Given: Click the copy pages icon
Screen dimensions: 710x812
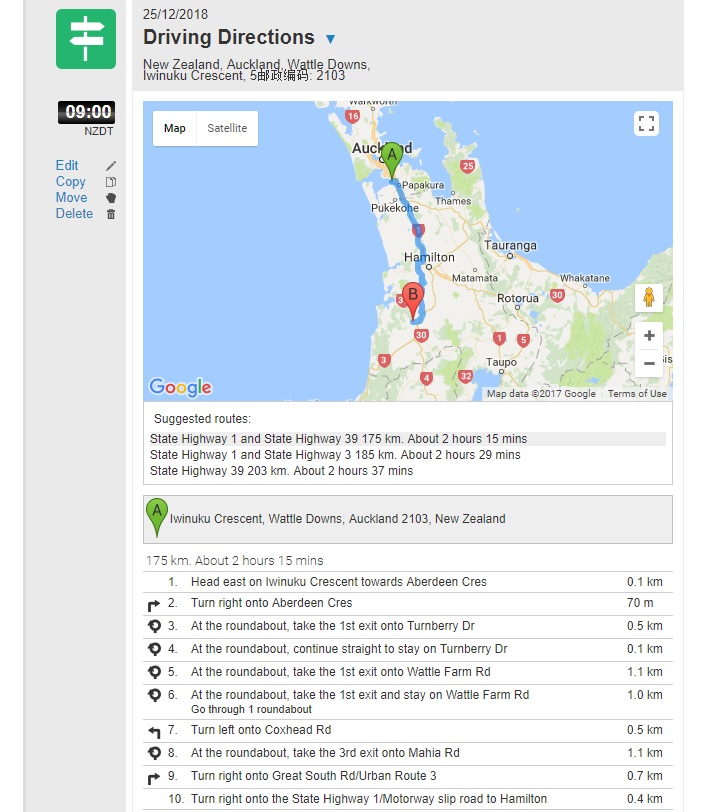Looking at the screenshot, I should coord(111,182).
